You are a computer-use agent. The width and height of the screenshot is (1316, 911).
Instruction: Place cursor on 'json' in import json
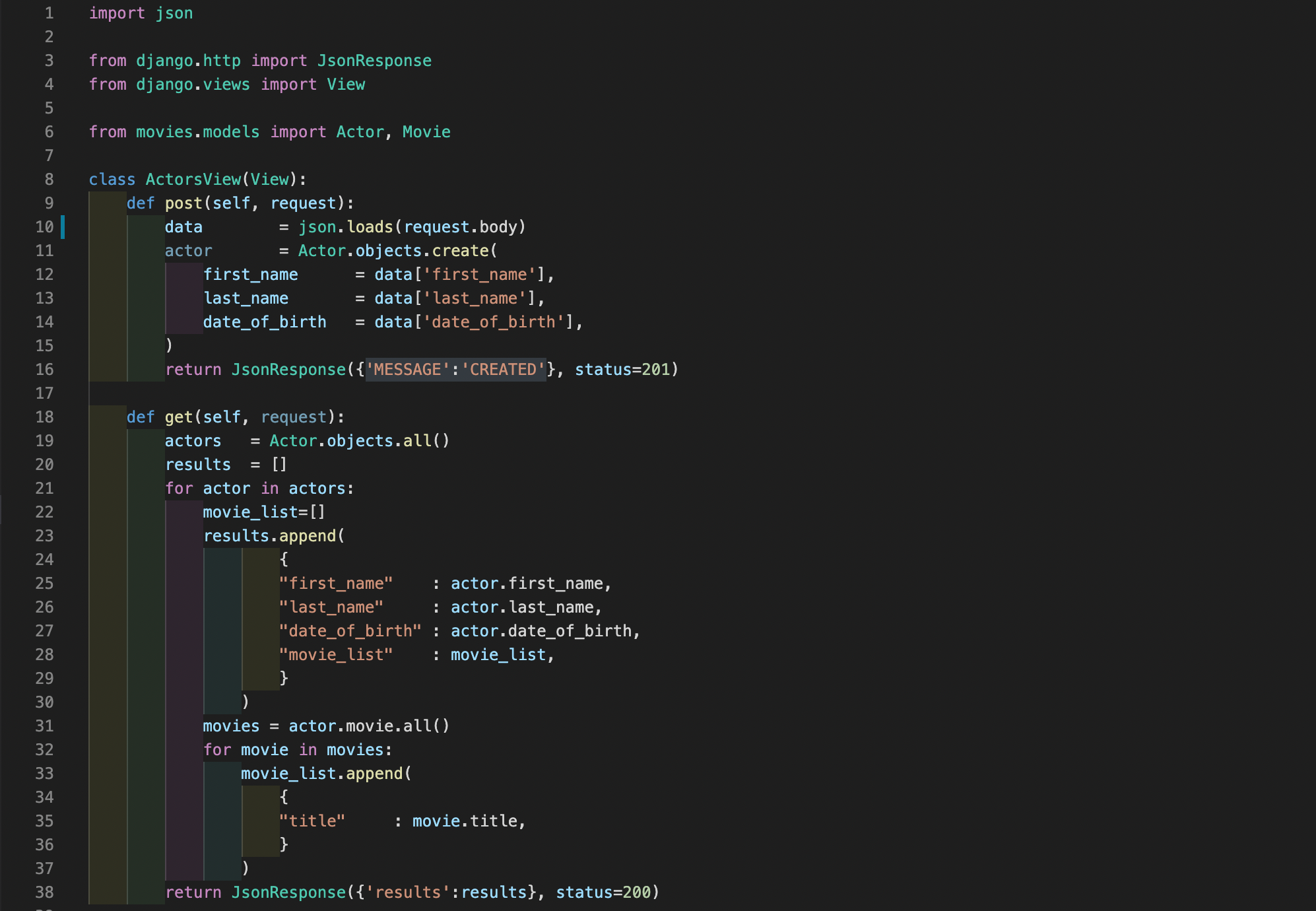[x=174, y=13]
